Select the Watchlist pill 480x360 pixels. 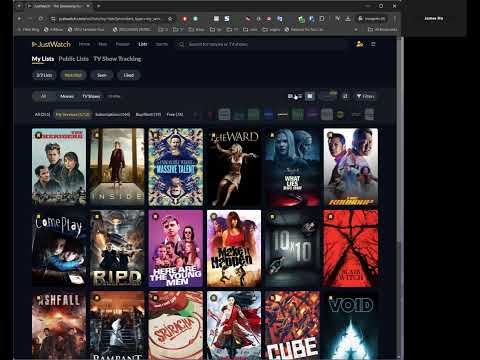coord(73,75)
